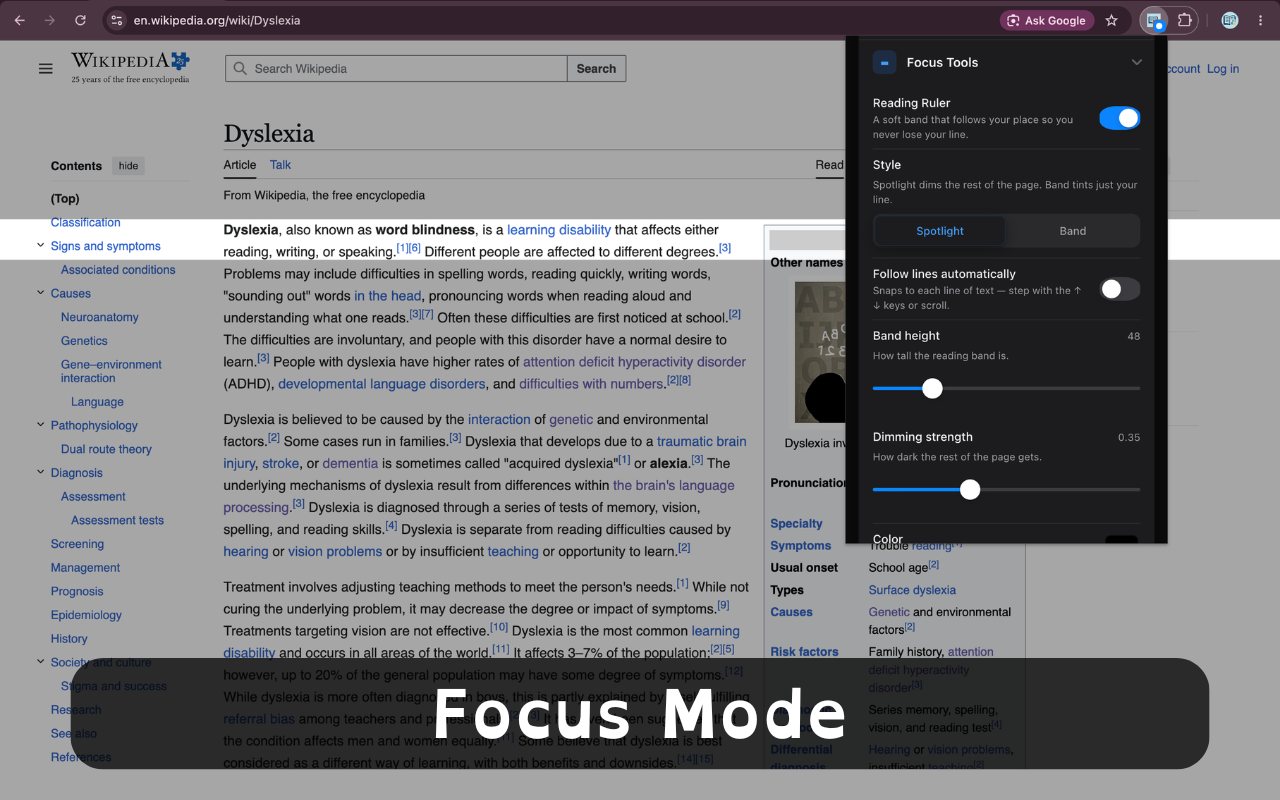Open the Read tab

coord(829,165)
